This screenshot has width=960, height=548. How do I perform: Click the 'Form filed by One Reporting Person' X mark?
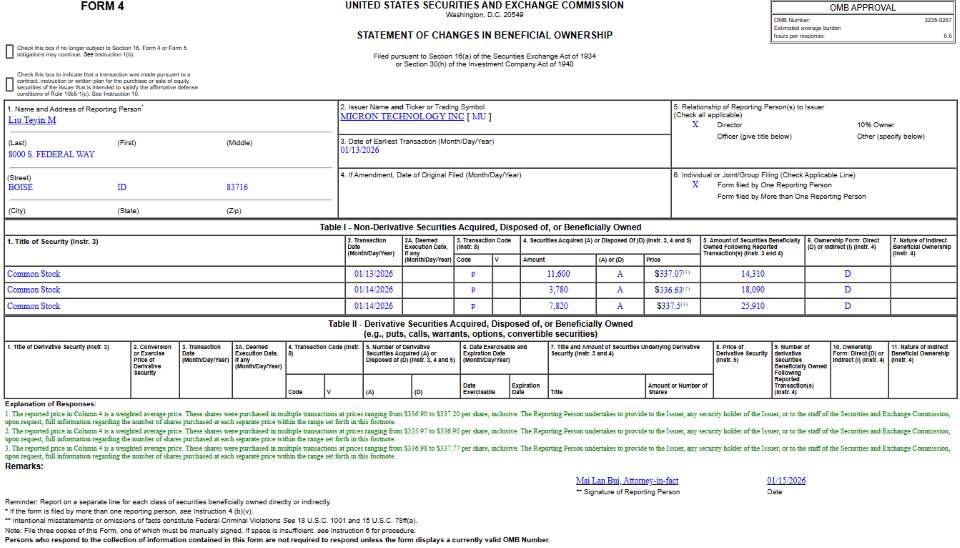[x=695, y=185]
